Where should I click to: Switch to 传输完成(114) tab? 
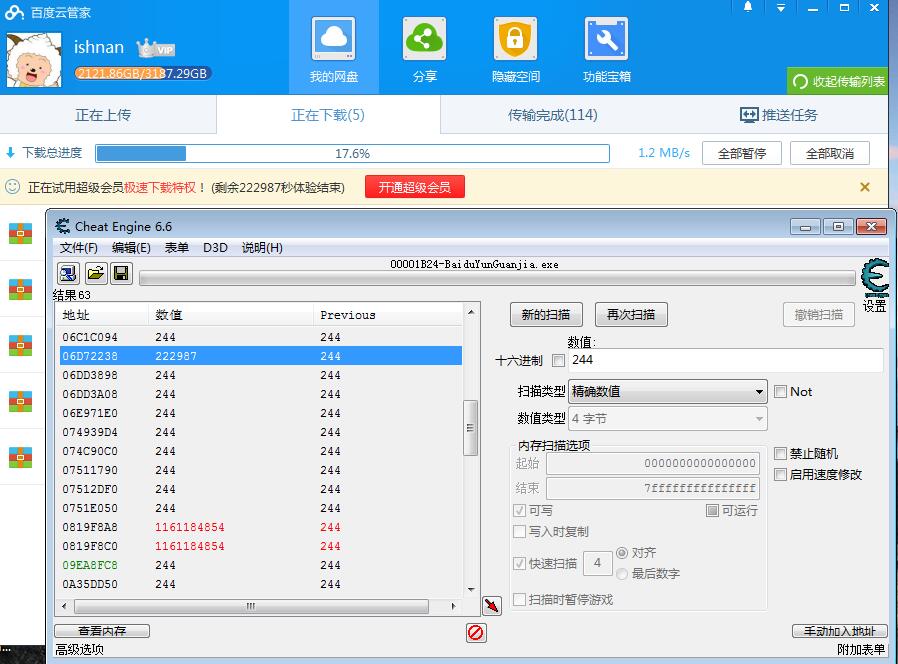[552, 115]
